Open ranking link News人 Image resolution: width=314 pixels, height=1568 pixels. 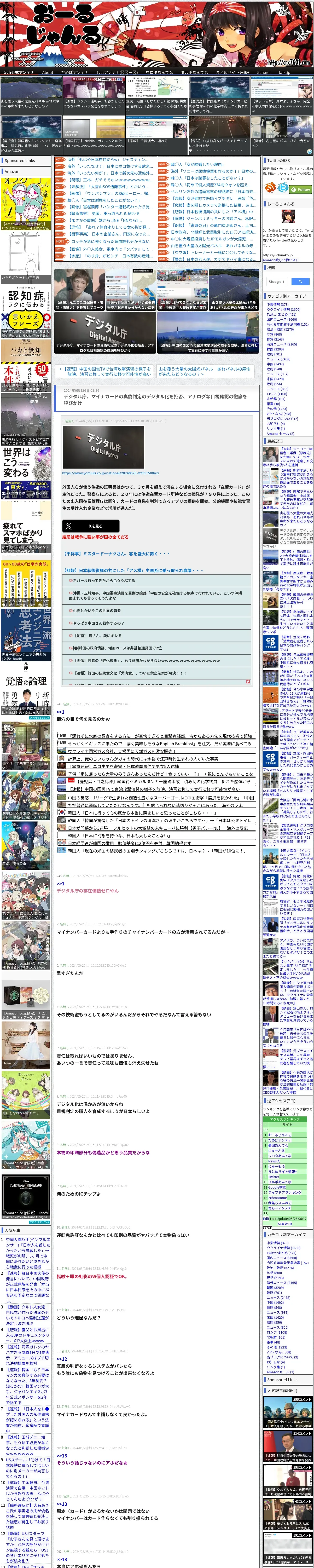click(274, 1161)
